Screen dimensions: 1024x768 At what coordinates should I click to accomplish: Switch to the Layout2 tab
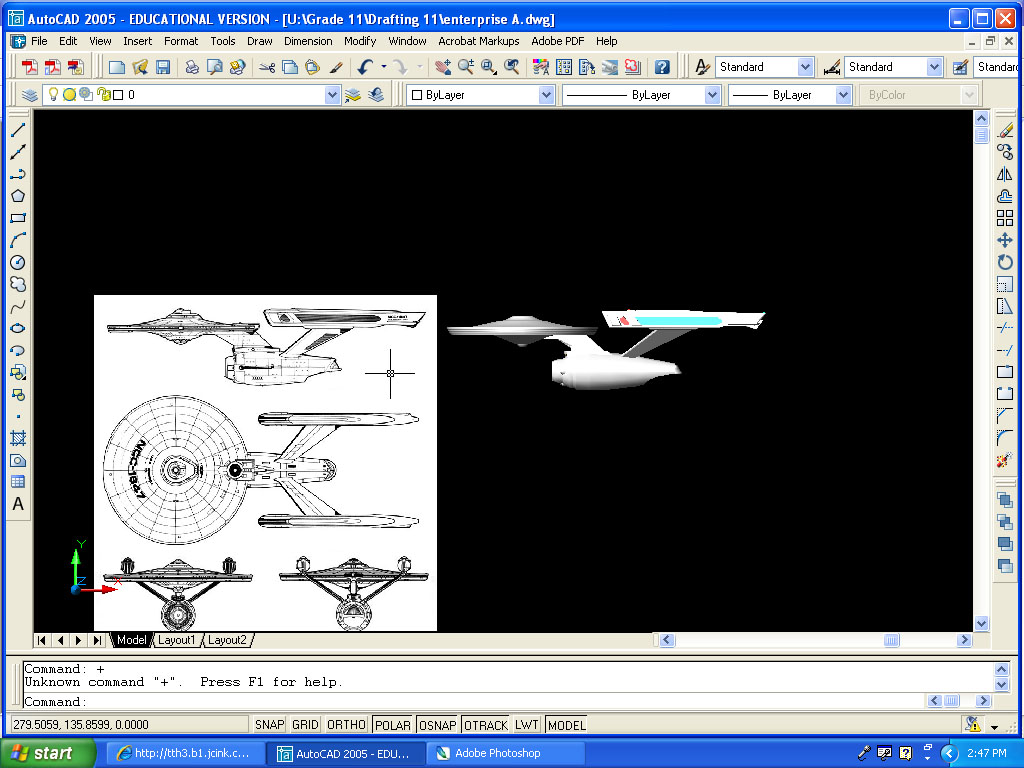point(227,640)
